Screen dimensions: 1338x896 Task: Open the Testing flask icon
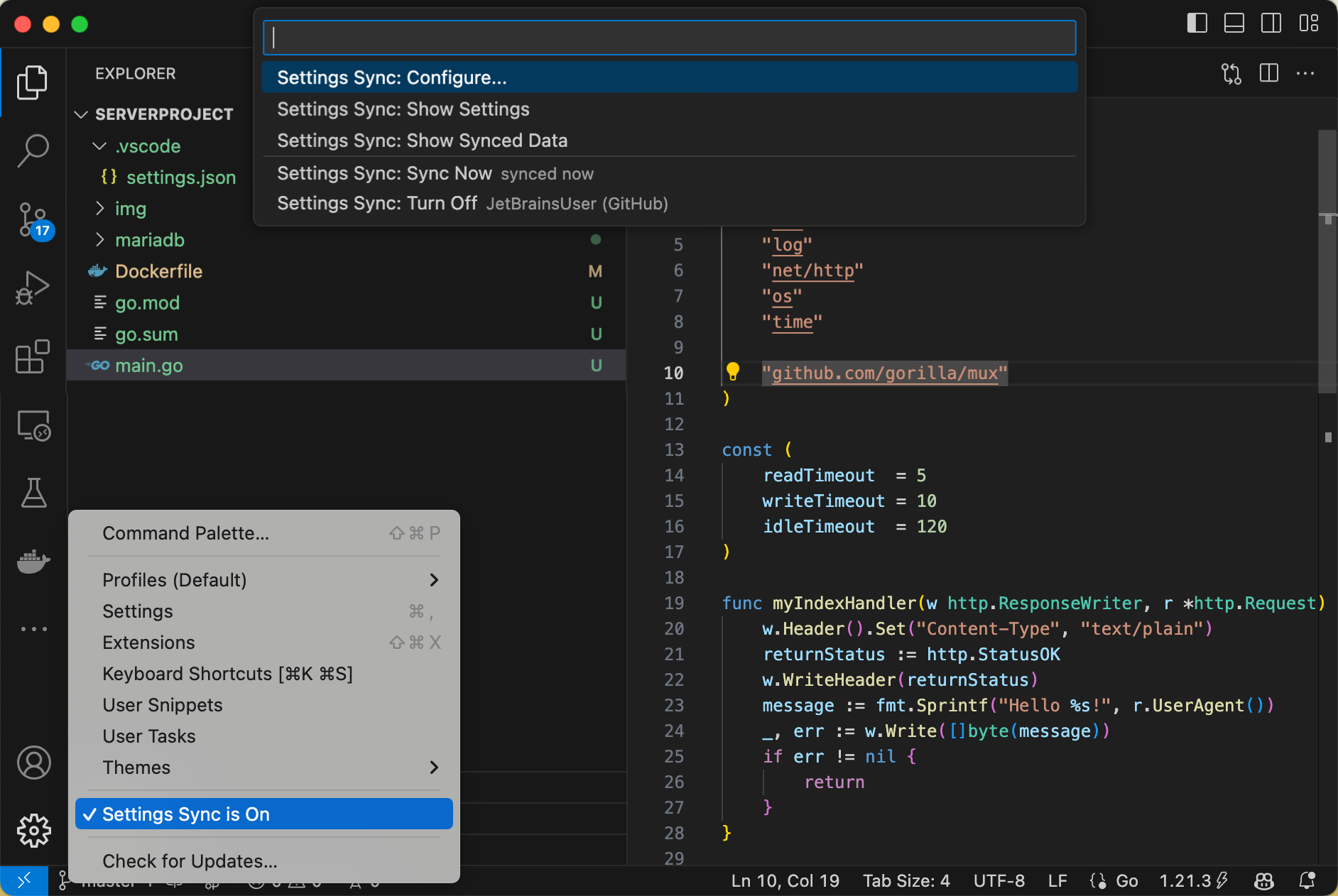(x=33, y=493)
